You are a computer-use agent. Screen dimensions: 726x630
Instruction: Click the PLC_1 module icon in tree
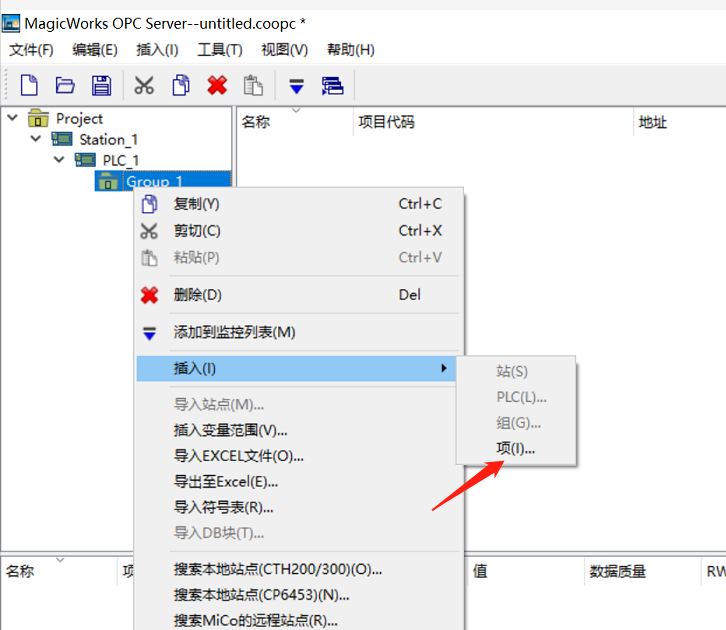pyautogui.click(x=85, y=160)
